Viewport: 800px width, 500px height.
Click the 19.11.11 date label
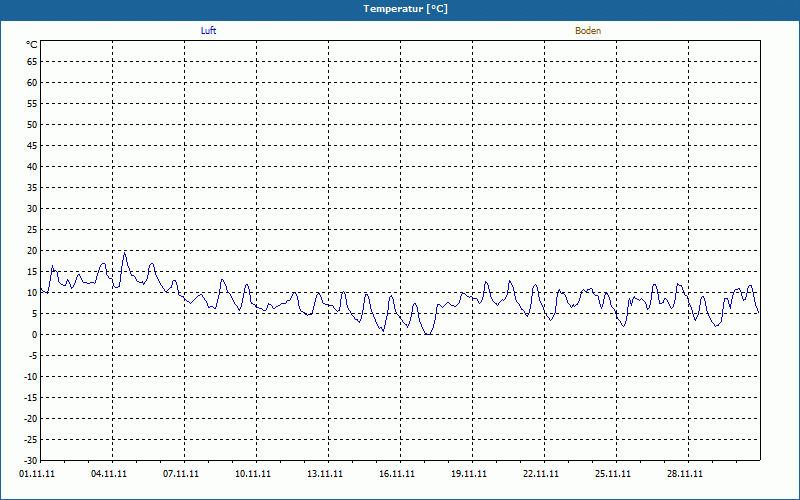coord(469,474)
